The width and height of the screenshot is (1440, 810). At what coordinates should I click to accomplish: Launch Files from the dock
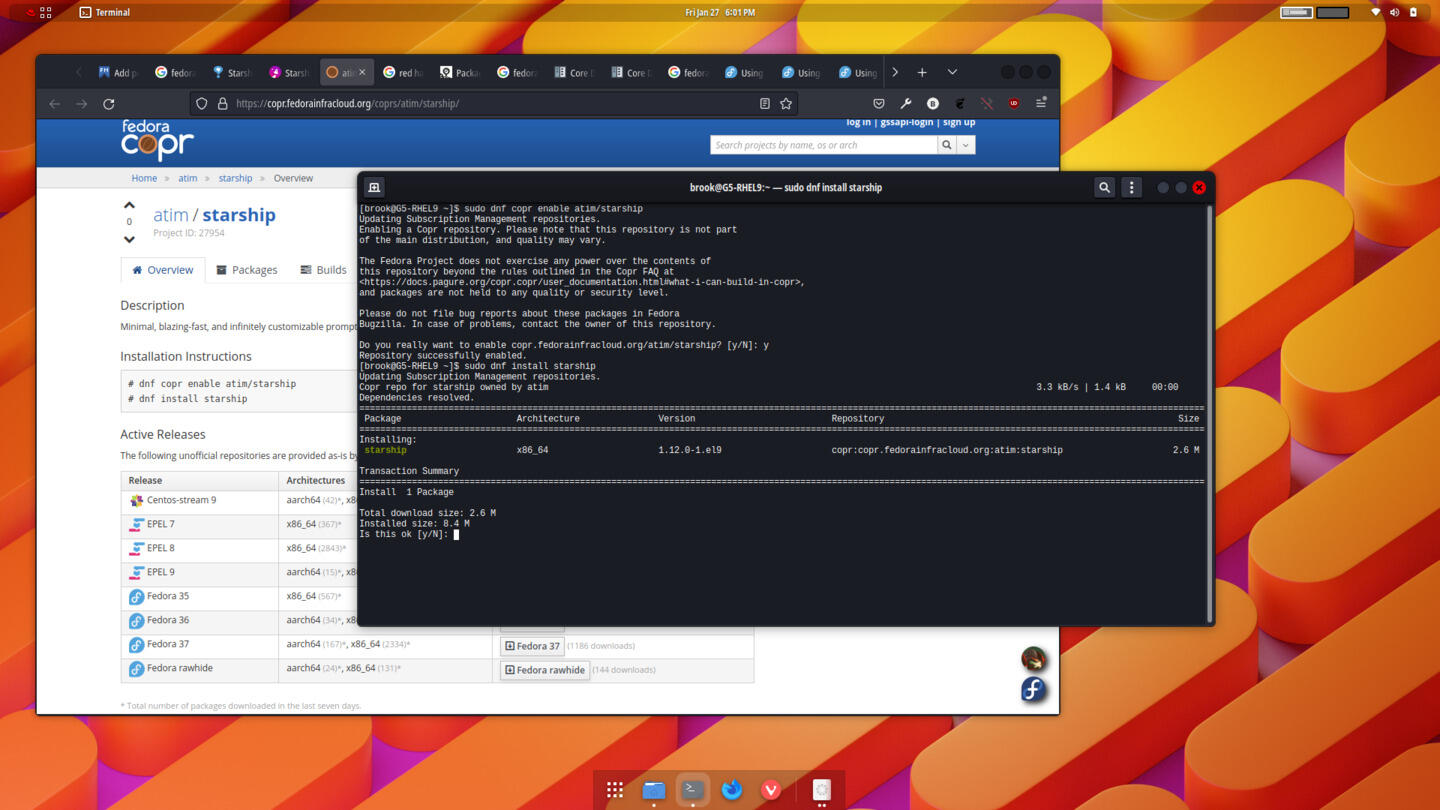click(x=654, y=790)
